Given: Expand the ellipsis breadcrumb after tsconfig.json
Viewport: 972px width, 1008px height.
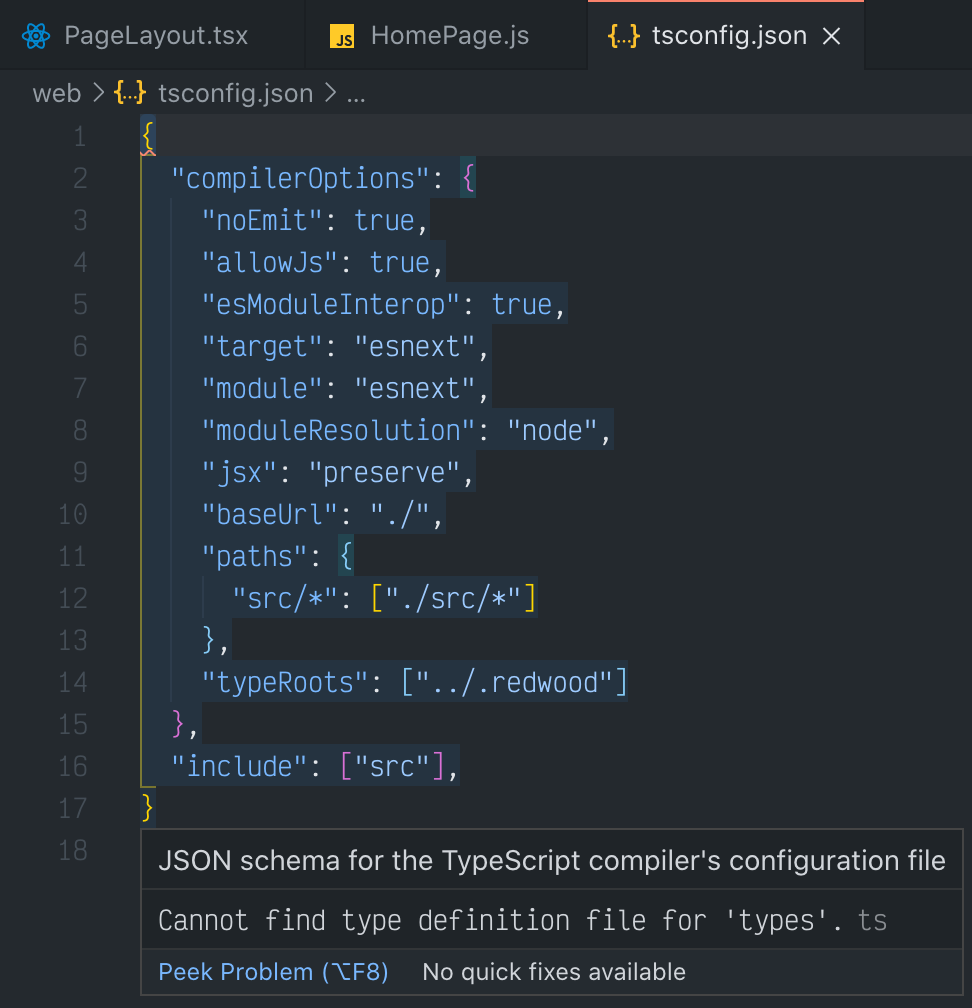Looking at the screenshot, I should tap(355, 95).
